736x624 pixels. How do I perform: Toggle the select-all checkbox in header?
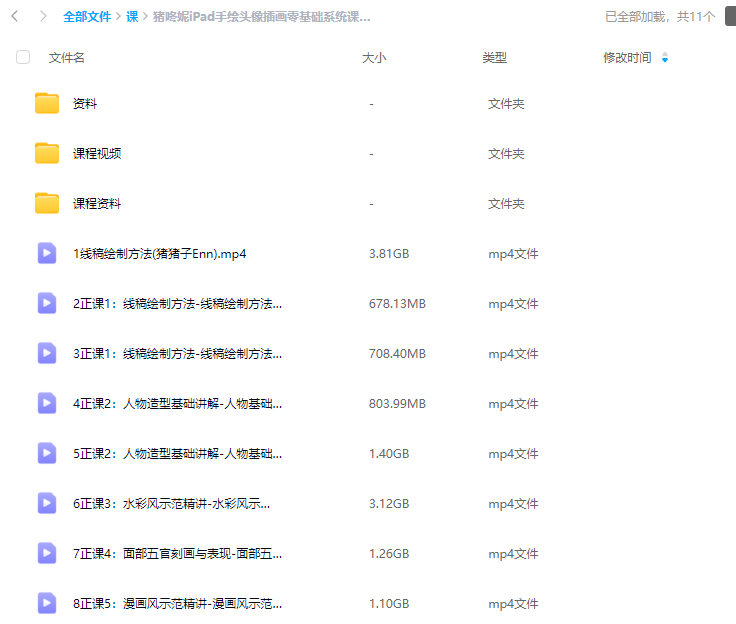pyautogui.click(x=23, y=58)
